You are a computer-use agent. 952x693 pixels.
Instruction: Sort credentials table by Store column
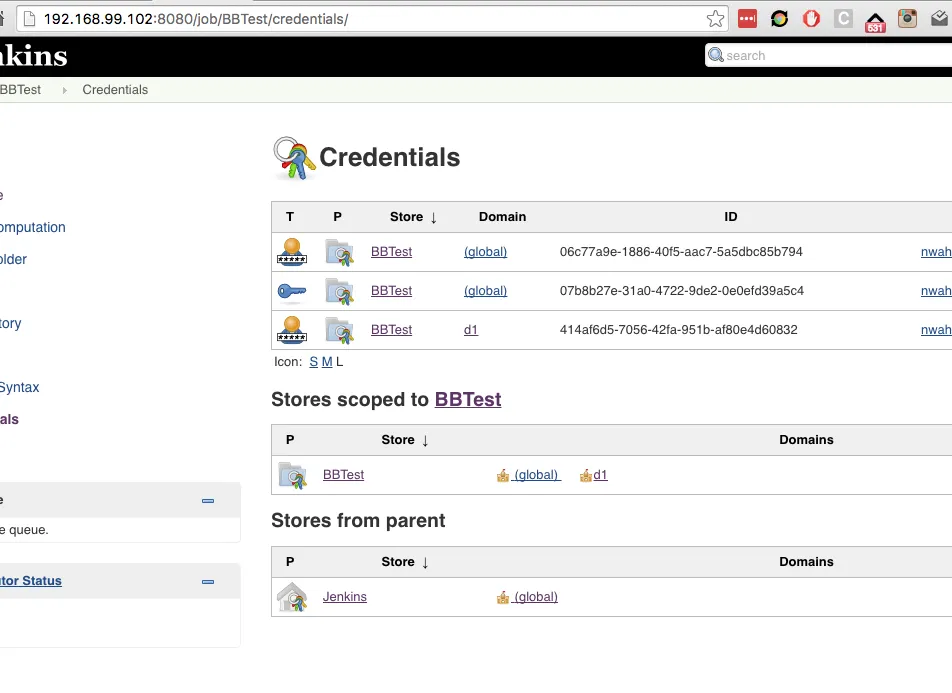coord(413,217)
